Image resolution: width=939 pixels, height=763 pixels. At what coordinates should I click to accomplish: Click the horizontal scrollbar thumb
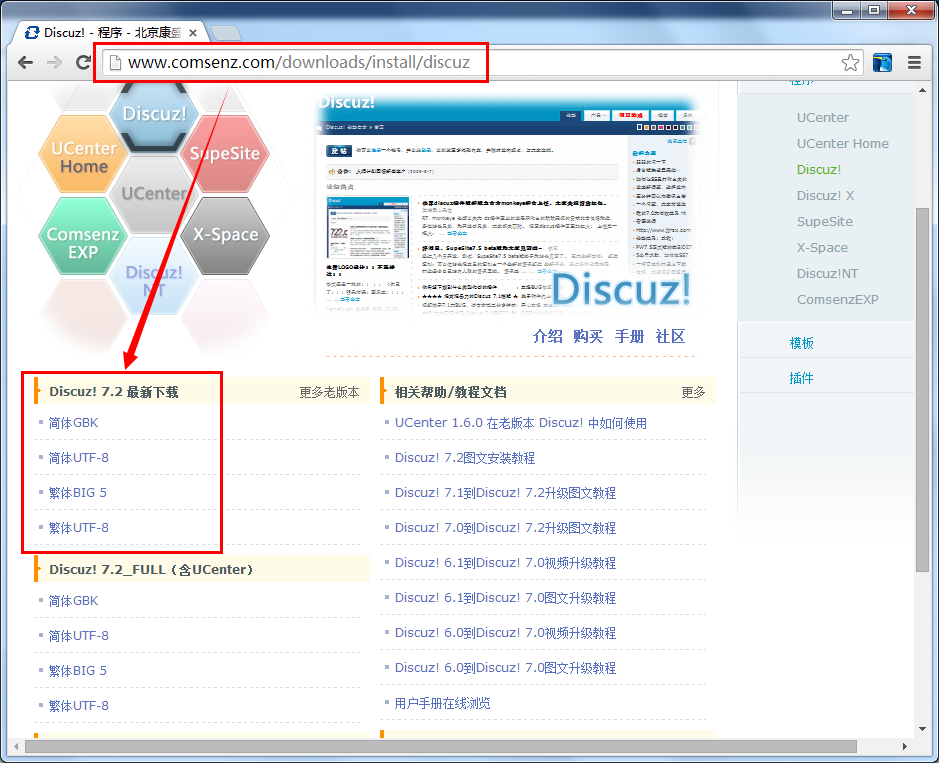[x=441, y=747]
